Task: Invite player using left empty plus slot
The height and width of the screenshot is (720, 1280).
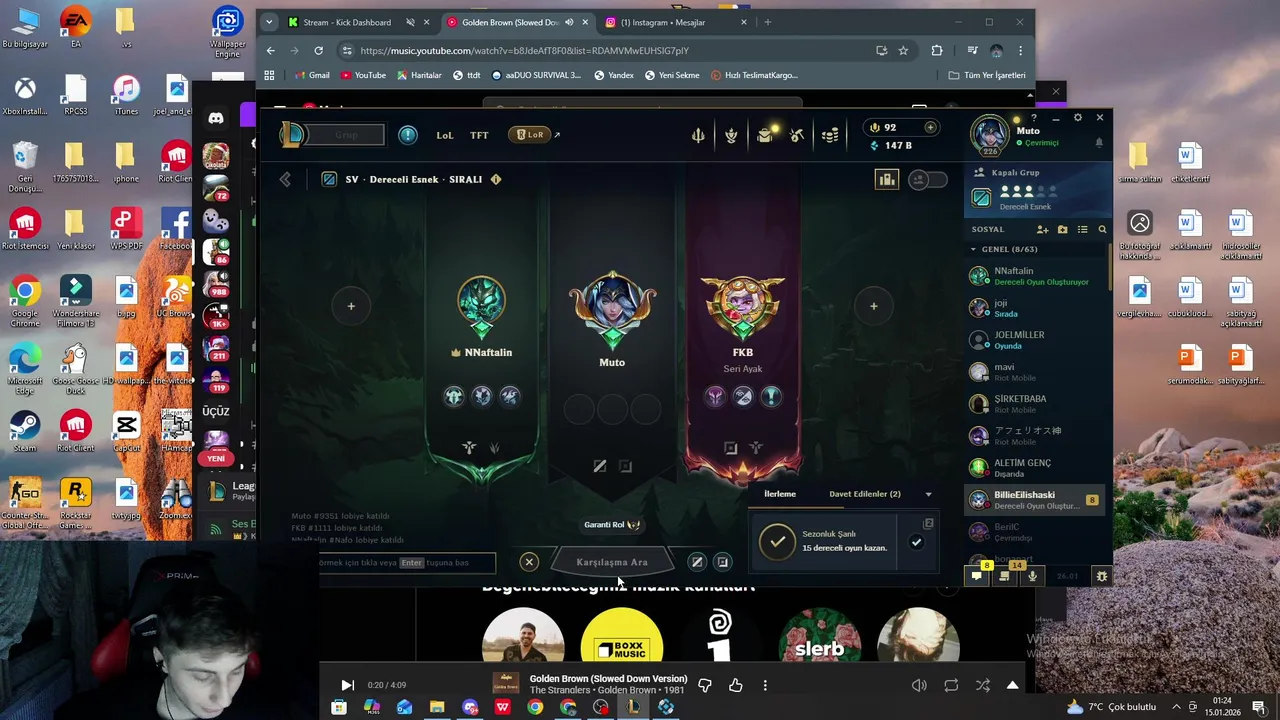Action: point(351,306)
